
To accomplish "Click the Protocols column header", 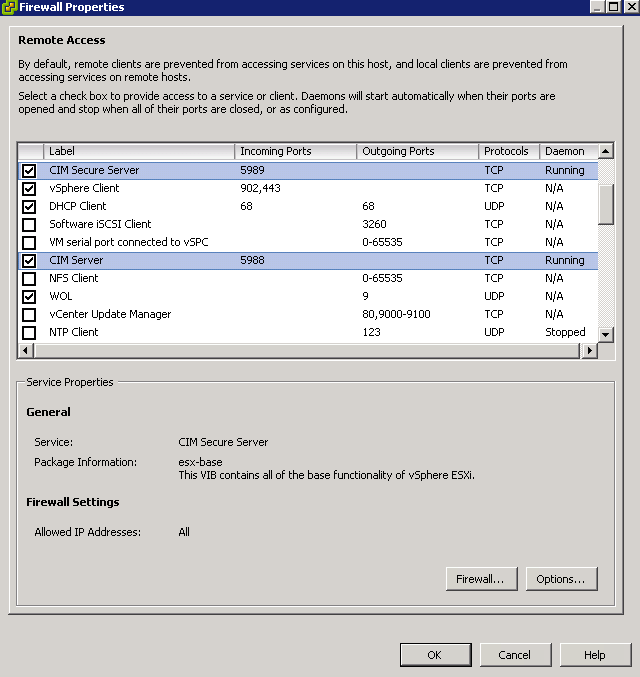I will pos(508,152).
